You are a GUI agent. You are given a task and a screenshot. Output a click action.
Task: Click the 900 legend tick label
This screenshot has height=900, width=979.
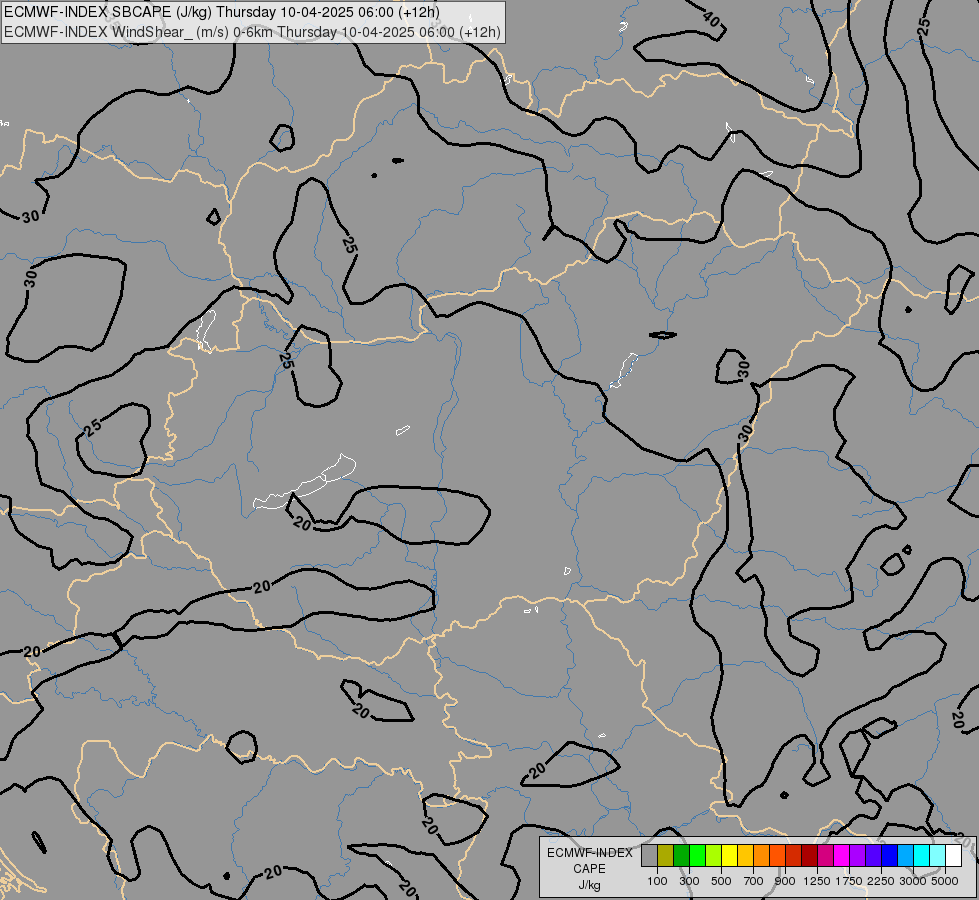[x=785, y=881]
